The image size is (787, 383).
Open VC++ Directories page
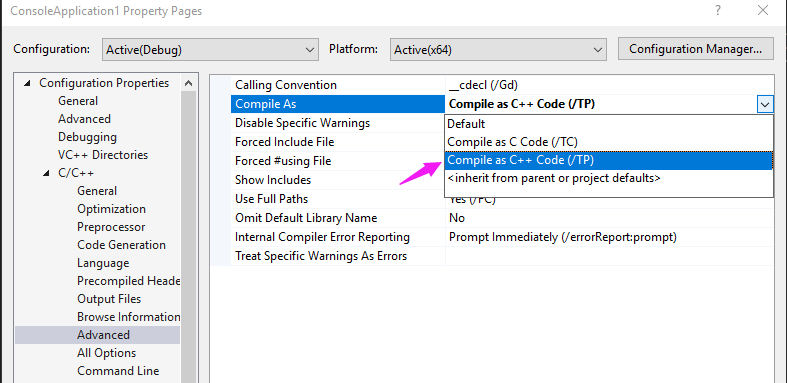pyautogui.click(x=103, y=155)
